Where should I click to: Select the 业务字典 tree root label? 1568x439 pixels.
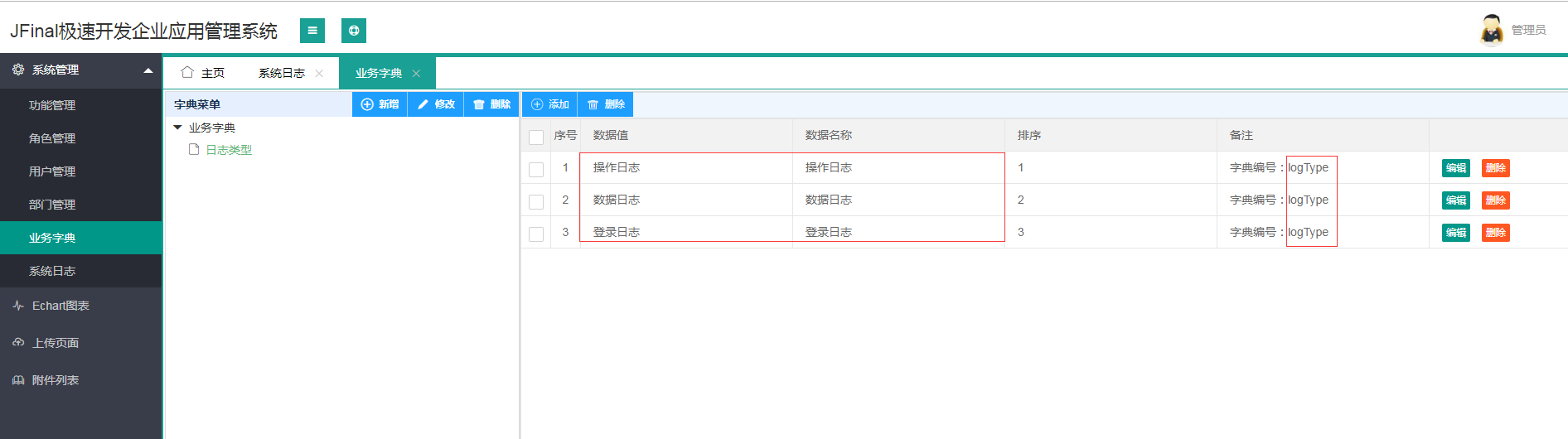click(x=212, y=128)
